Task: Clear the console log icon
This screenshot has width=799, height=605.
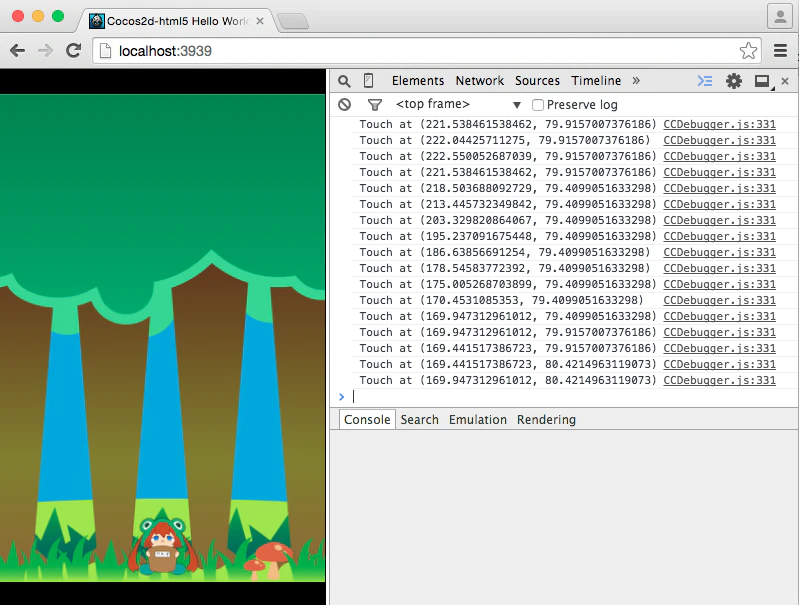Action: tap(344, 104)
